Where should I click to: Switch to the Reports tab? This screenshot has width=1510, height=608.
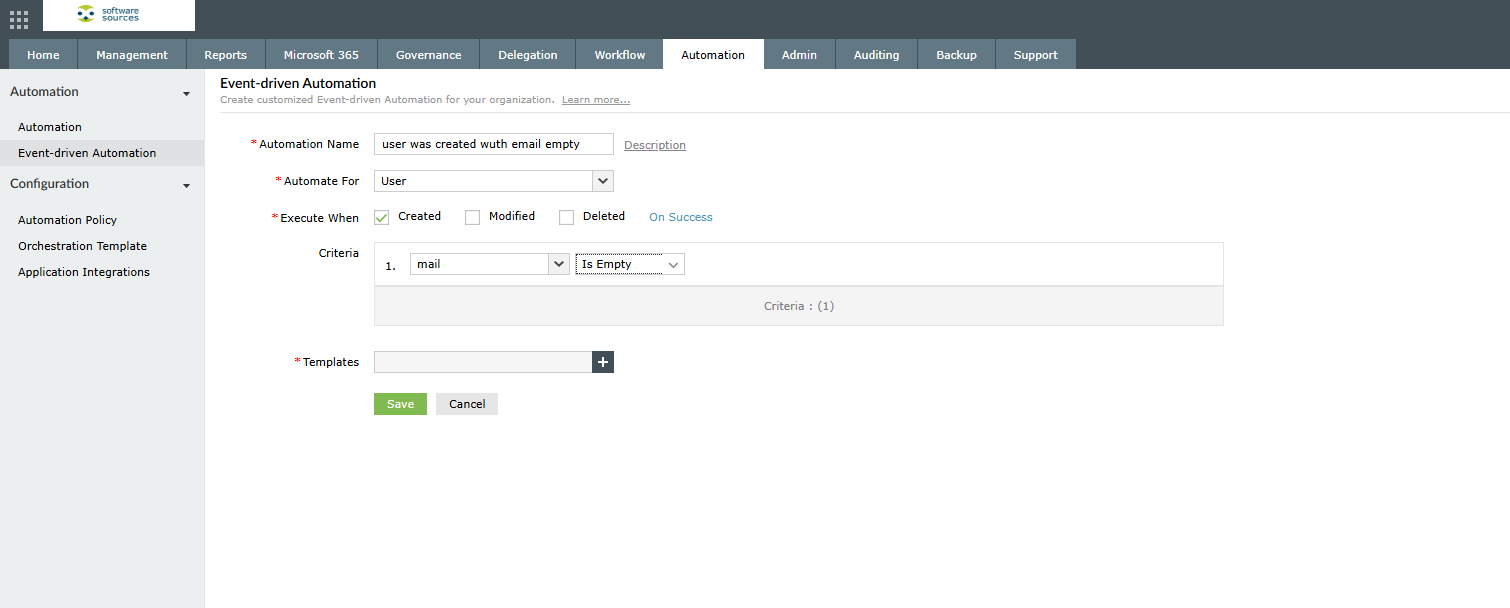coord(225,55)
